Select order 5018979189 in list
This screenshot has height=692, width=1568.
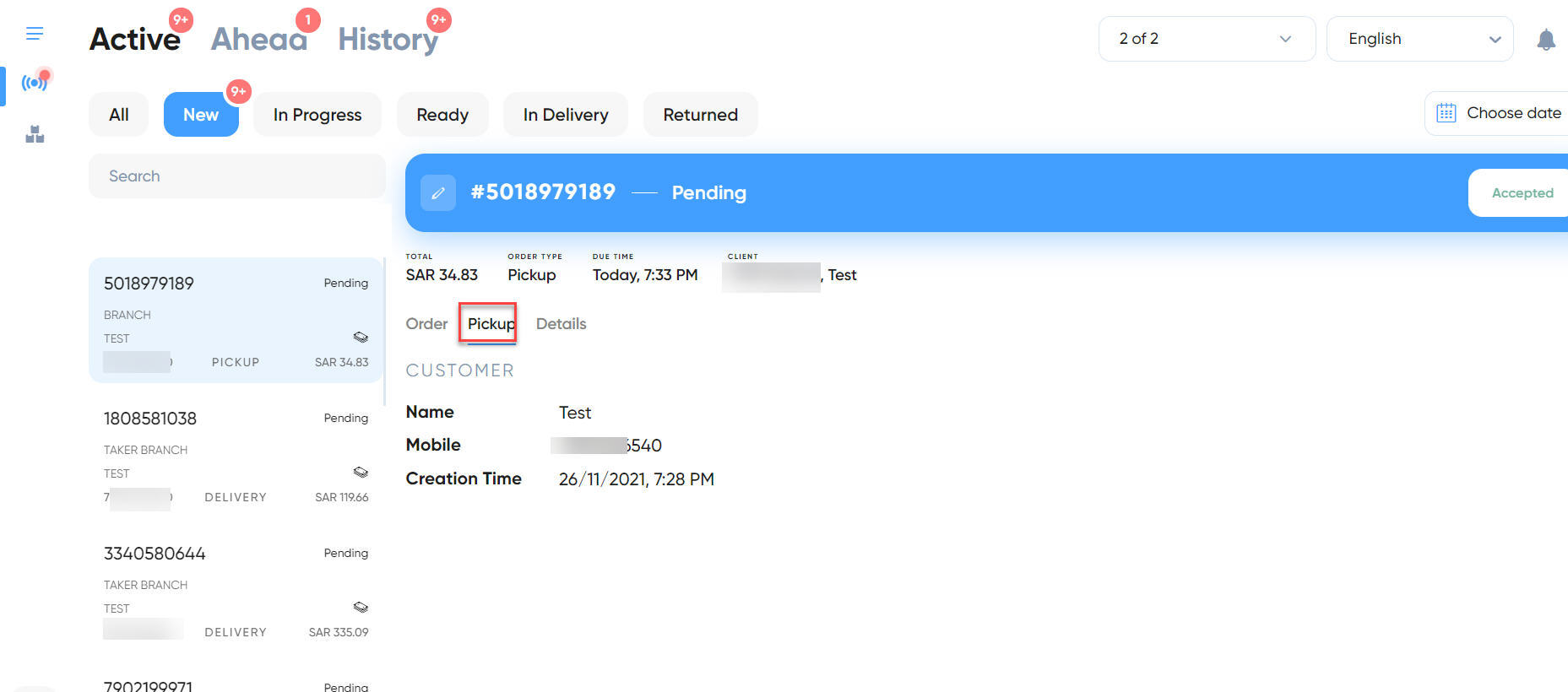(236, 320)
